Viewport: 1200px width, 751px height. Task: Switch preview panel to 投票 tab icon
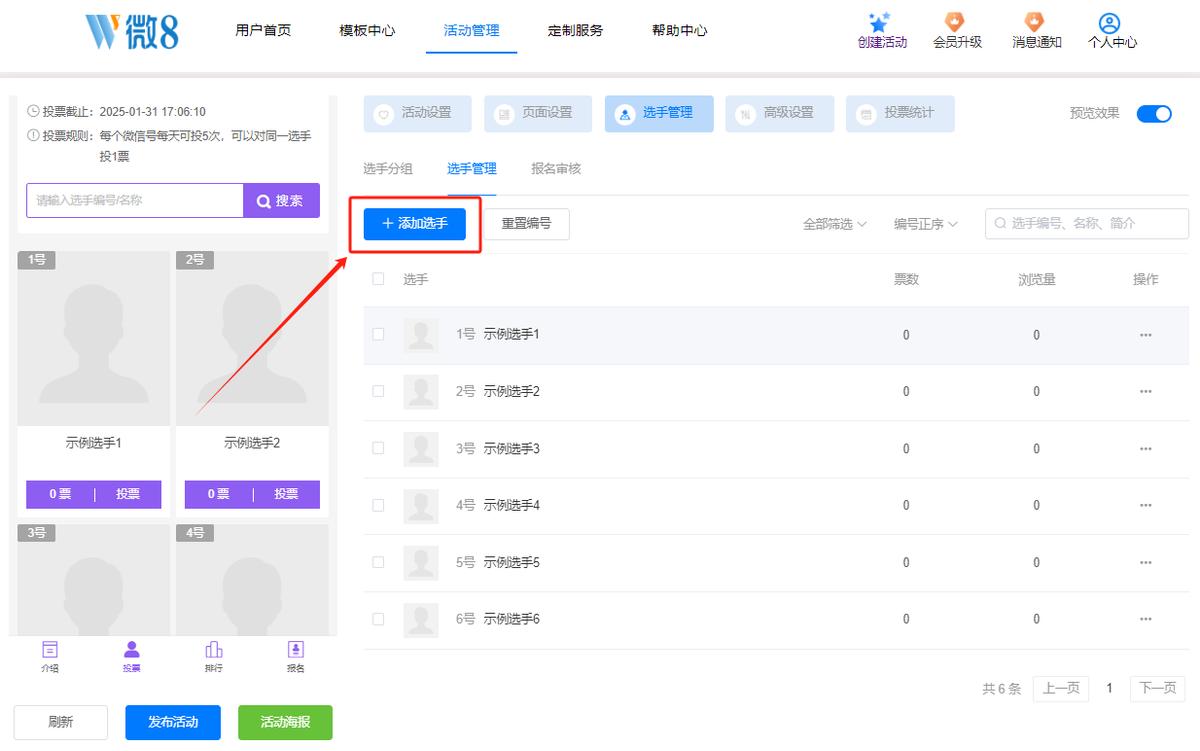[132, 650]
